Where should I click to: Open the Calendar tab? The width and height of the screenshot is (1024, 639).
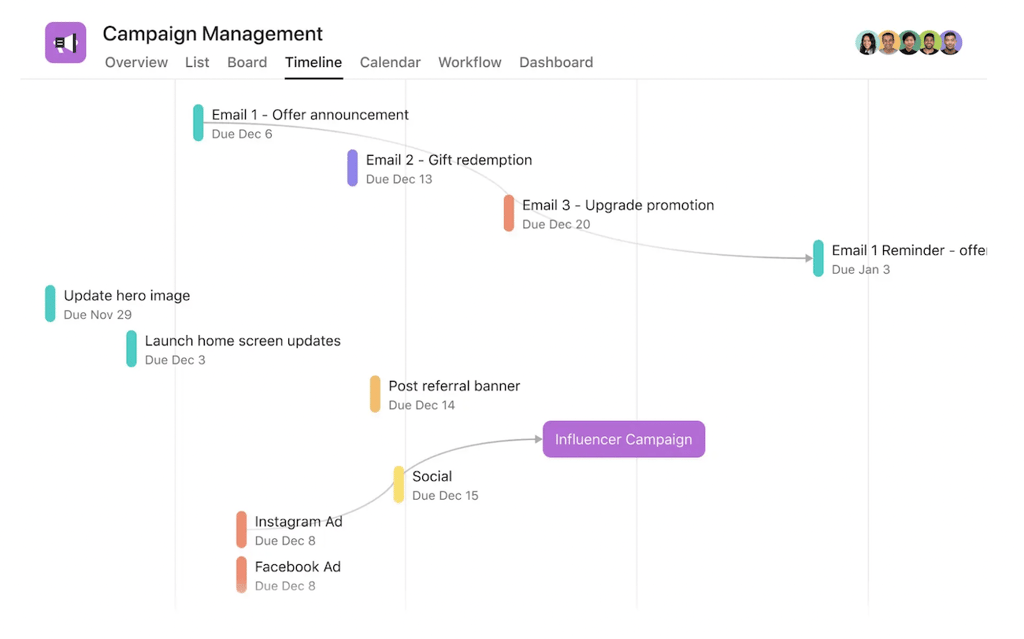pos(390,62)
